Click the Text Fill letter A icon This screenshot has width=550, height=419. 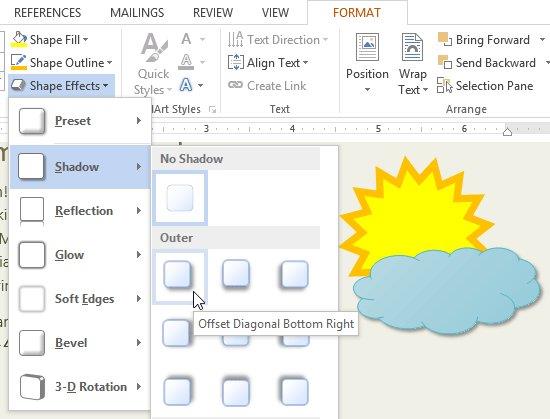(186, 39)
